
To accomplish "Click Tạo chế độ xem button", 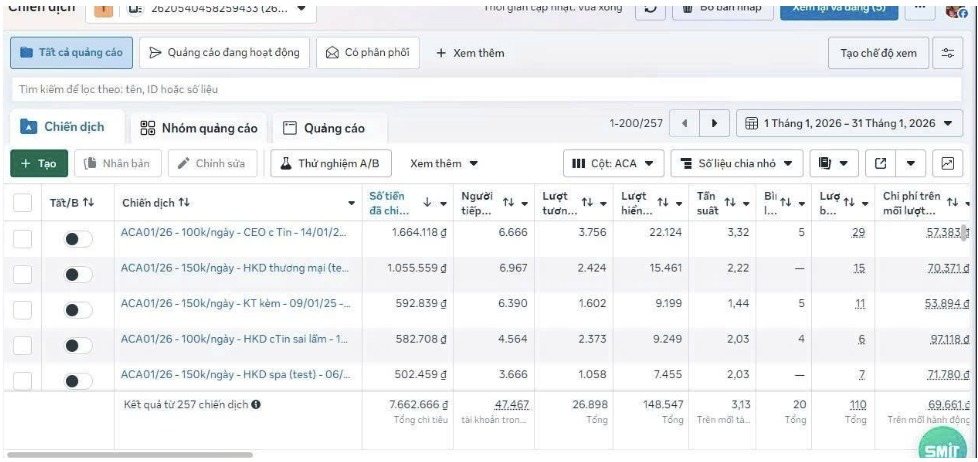I will pos(878,53).
